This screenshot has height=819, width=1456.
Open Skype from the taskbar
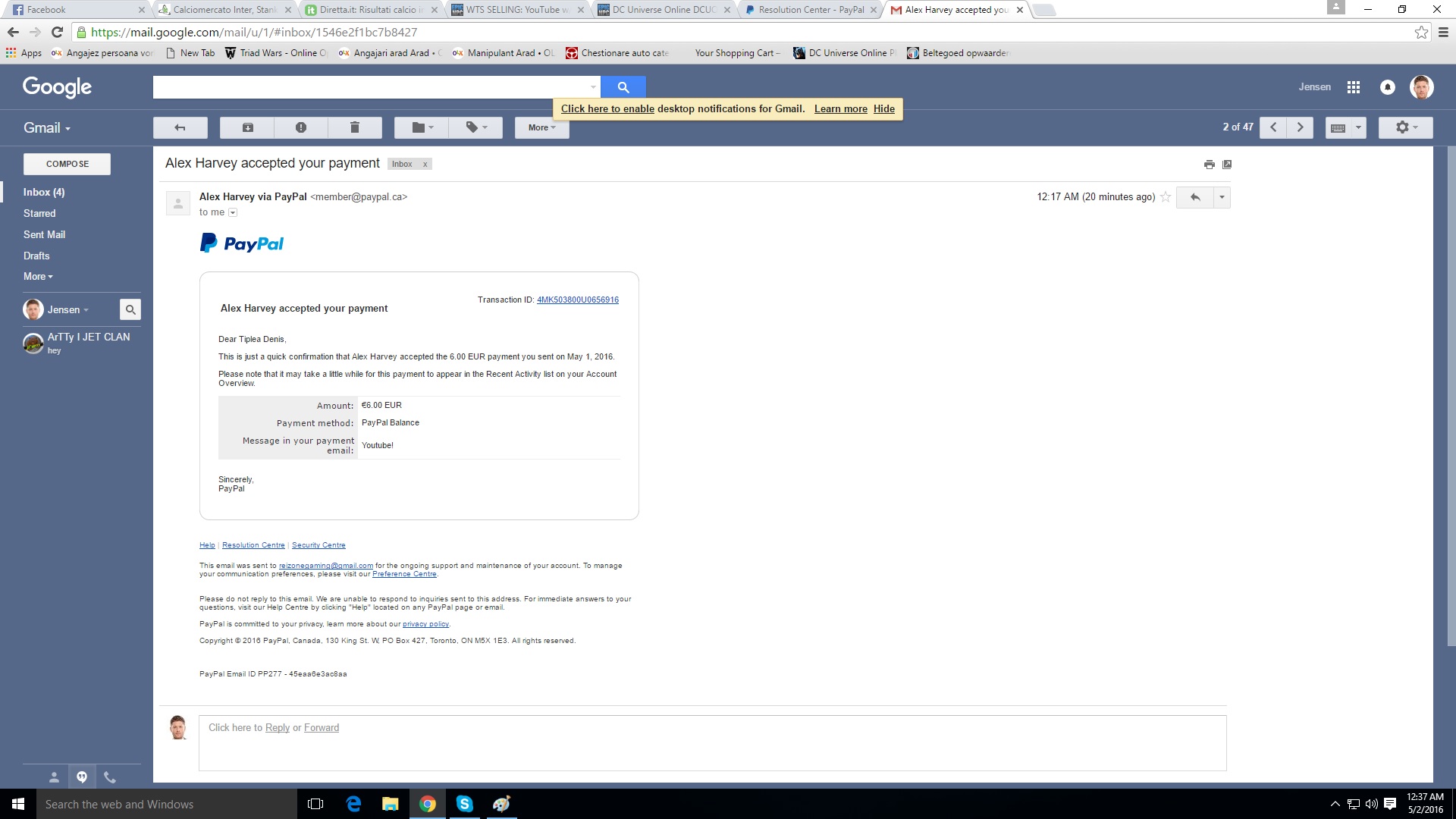465,804
